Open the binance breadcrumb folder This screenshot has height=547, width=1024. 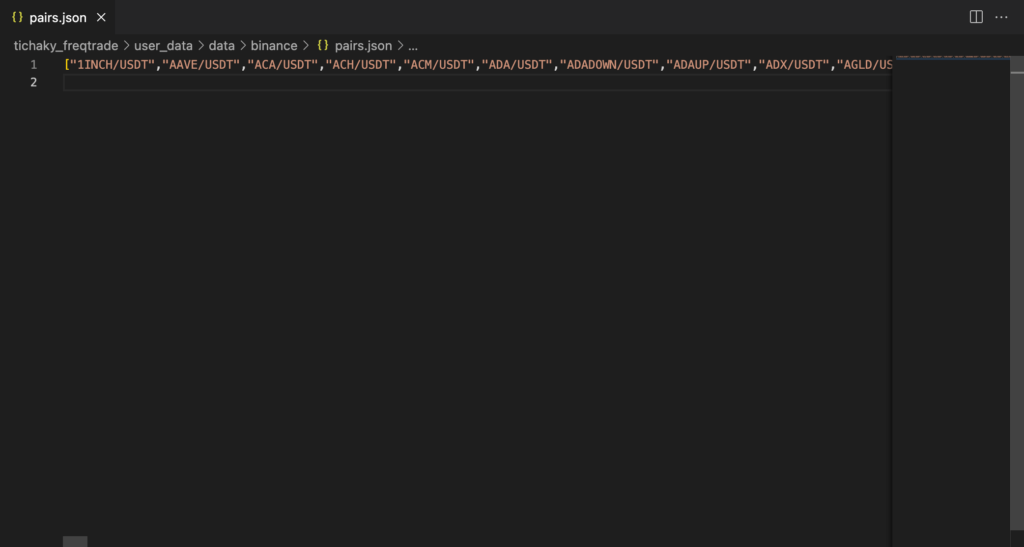274,46
